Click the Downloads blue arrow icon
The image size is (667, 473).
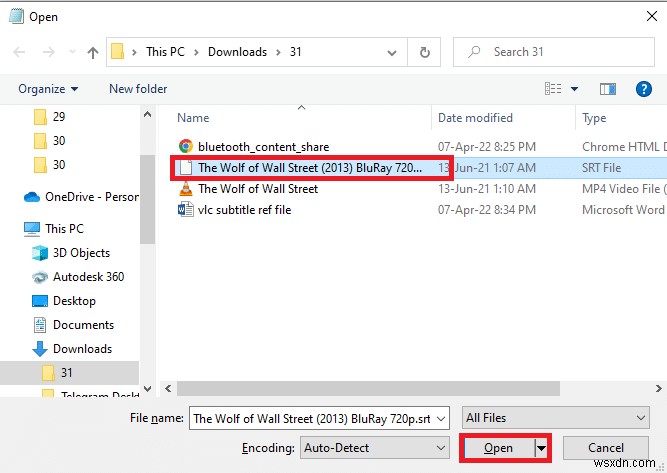pos(40,349)
